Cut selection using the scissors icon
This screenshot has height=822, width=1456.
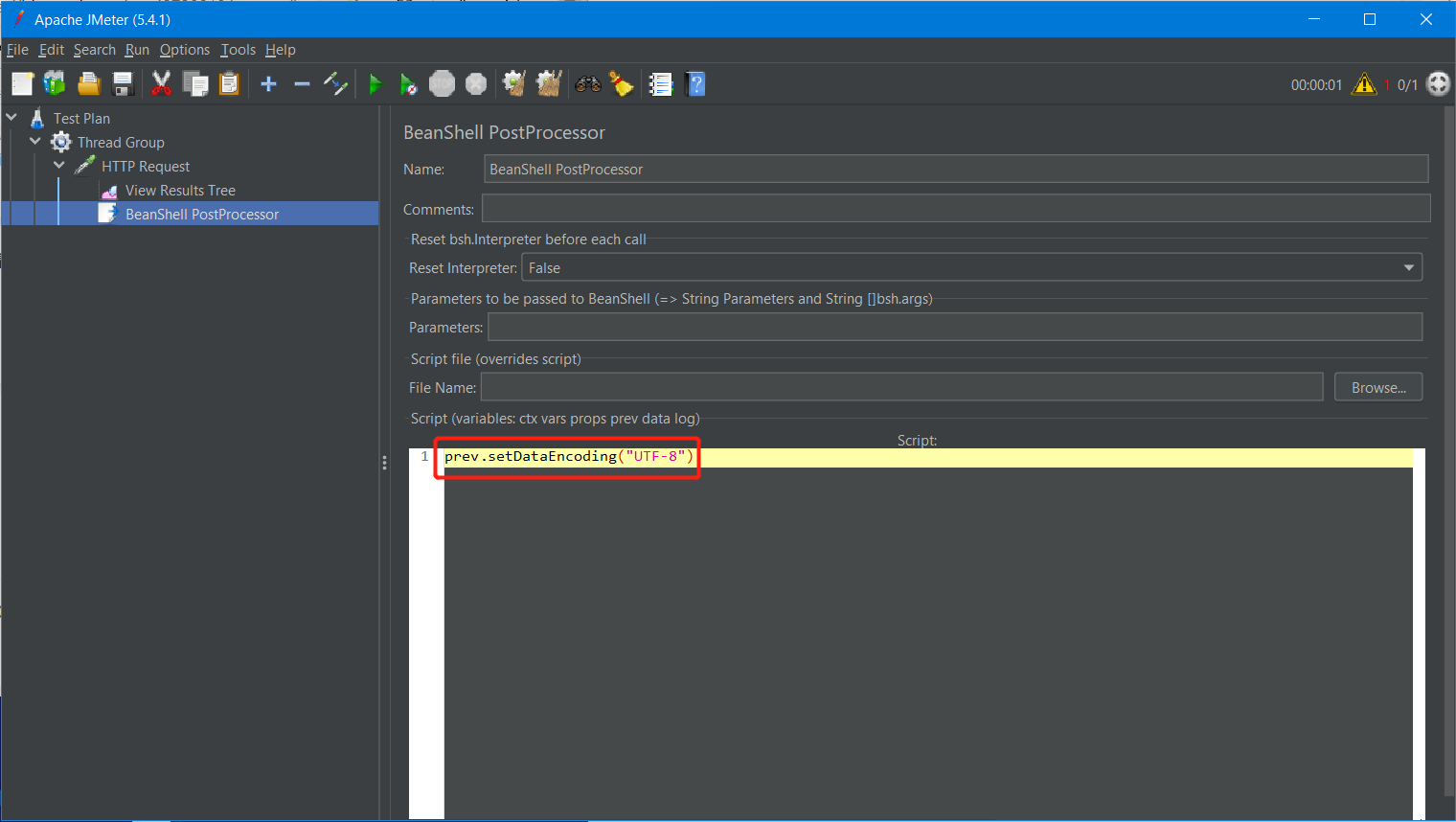pos(161,84)
